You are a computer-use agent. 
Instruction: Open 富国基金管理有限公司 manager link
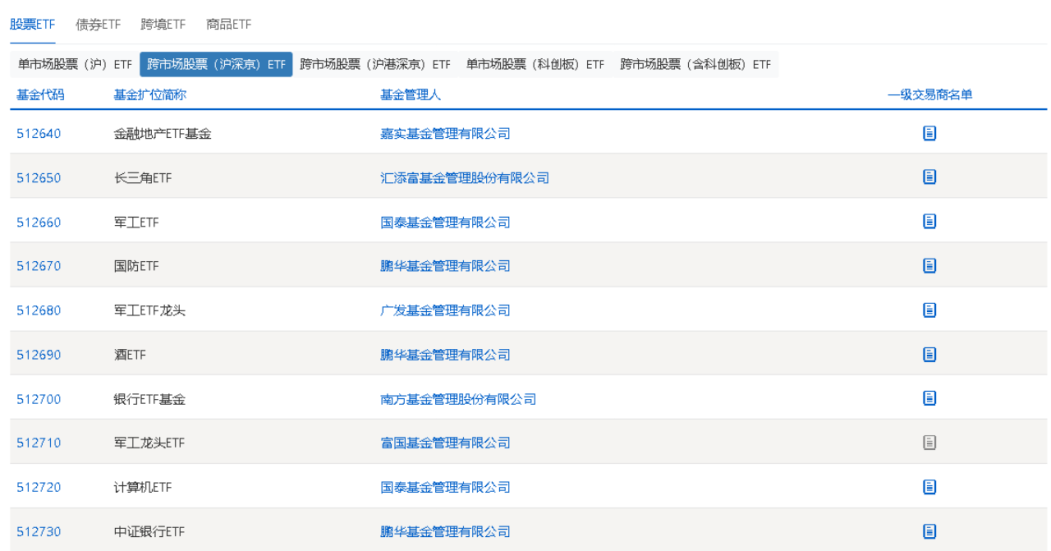pyautogui.click(x=445, y=443)
